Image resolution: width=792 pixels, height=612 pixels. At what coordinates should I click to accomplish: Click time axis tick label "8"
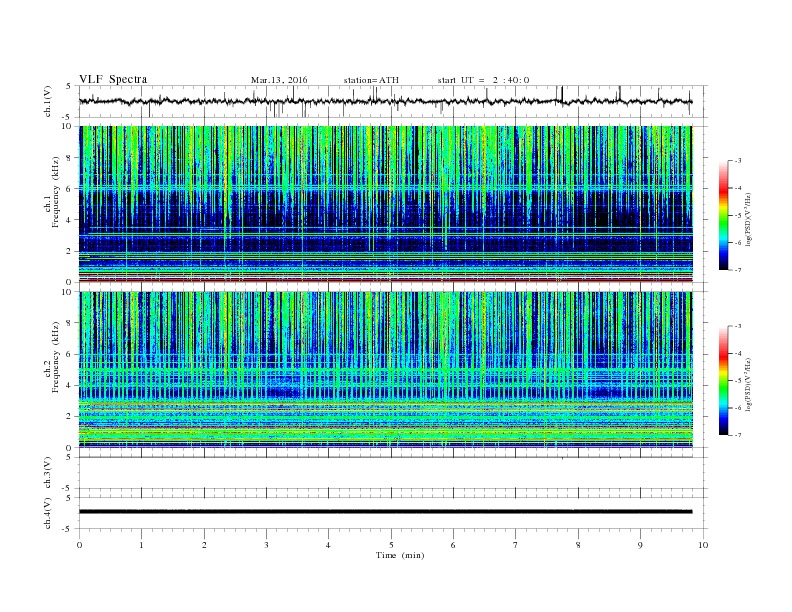[x=578, y=545]
